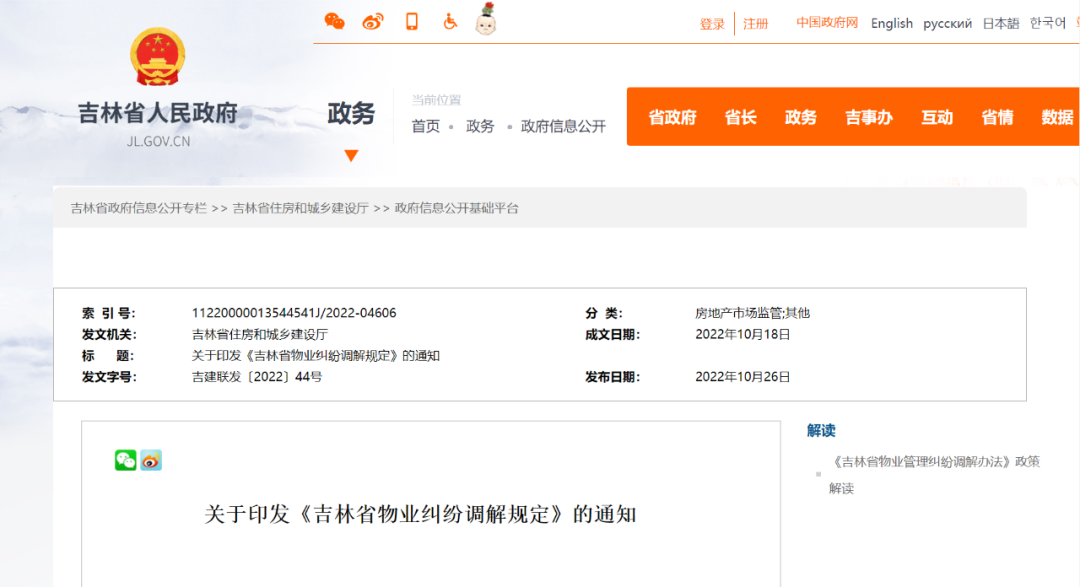Switch the site language to English

[891, 24]
